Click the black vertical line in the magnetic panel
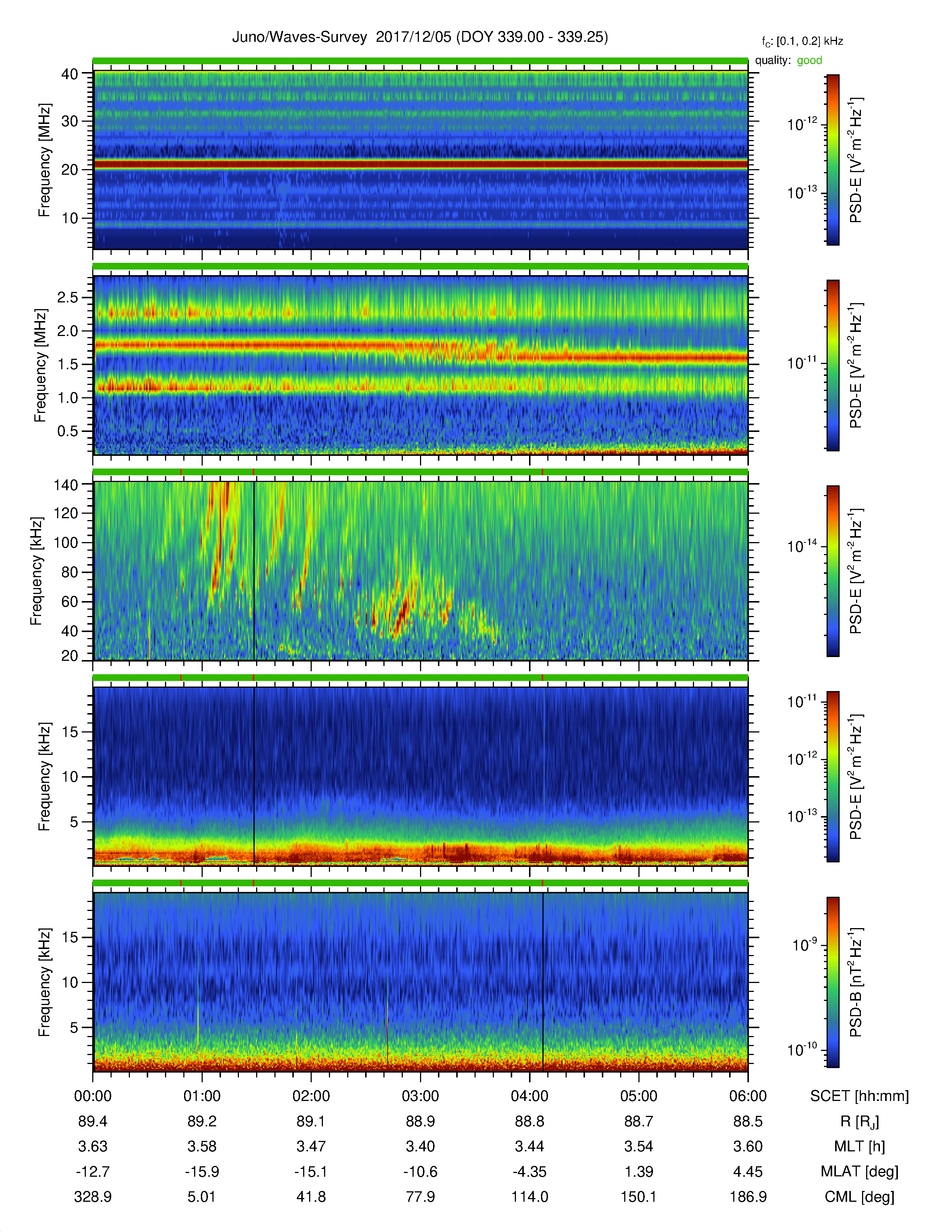This screenshot has width=952, height=1232. [542, 981]
